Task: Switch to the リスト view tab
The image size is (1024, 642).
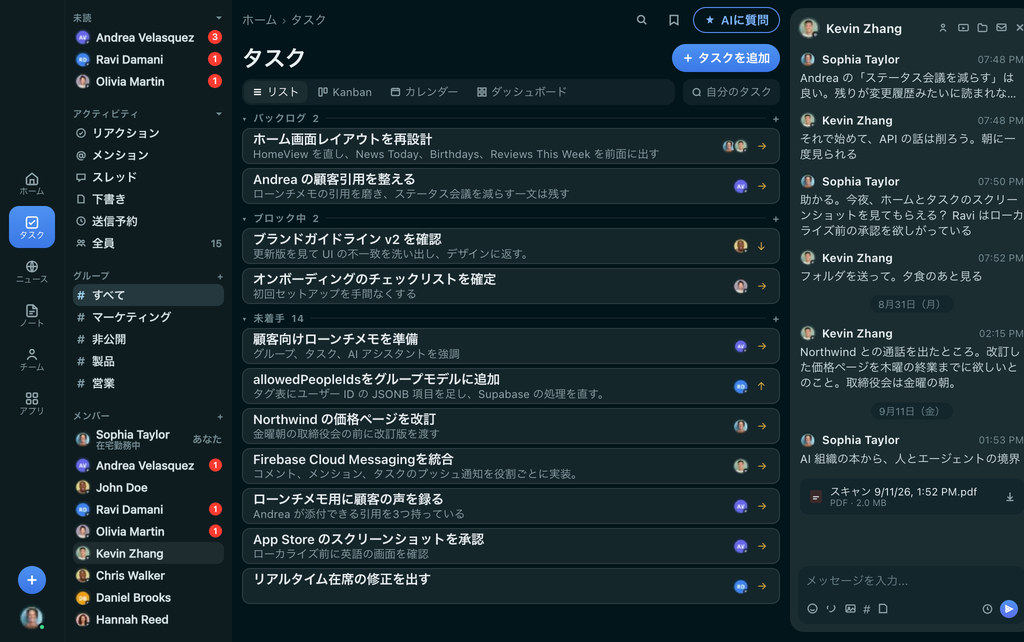Action: click(276, 92)
